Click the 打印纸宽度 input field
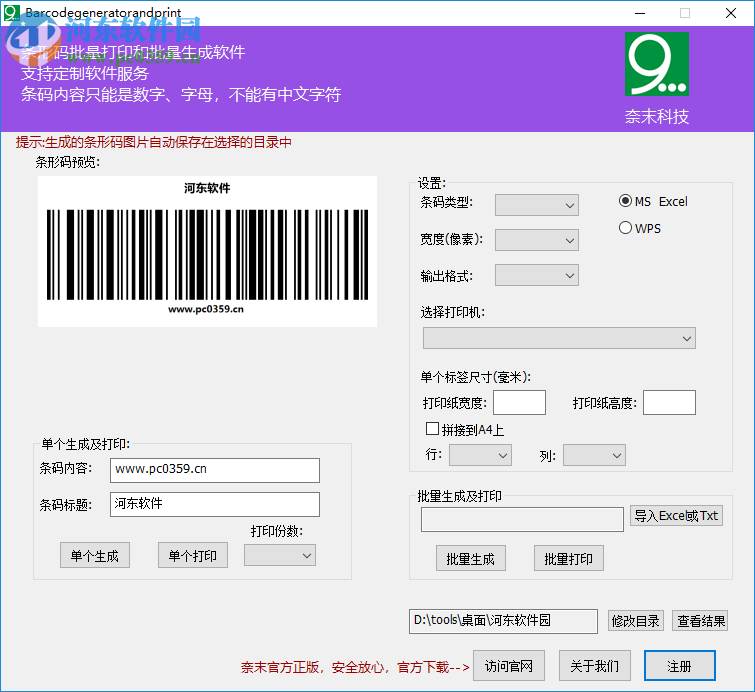 tap(520, 402)
